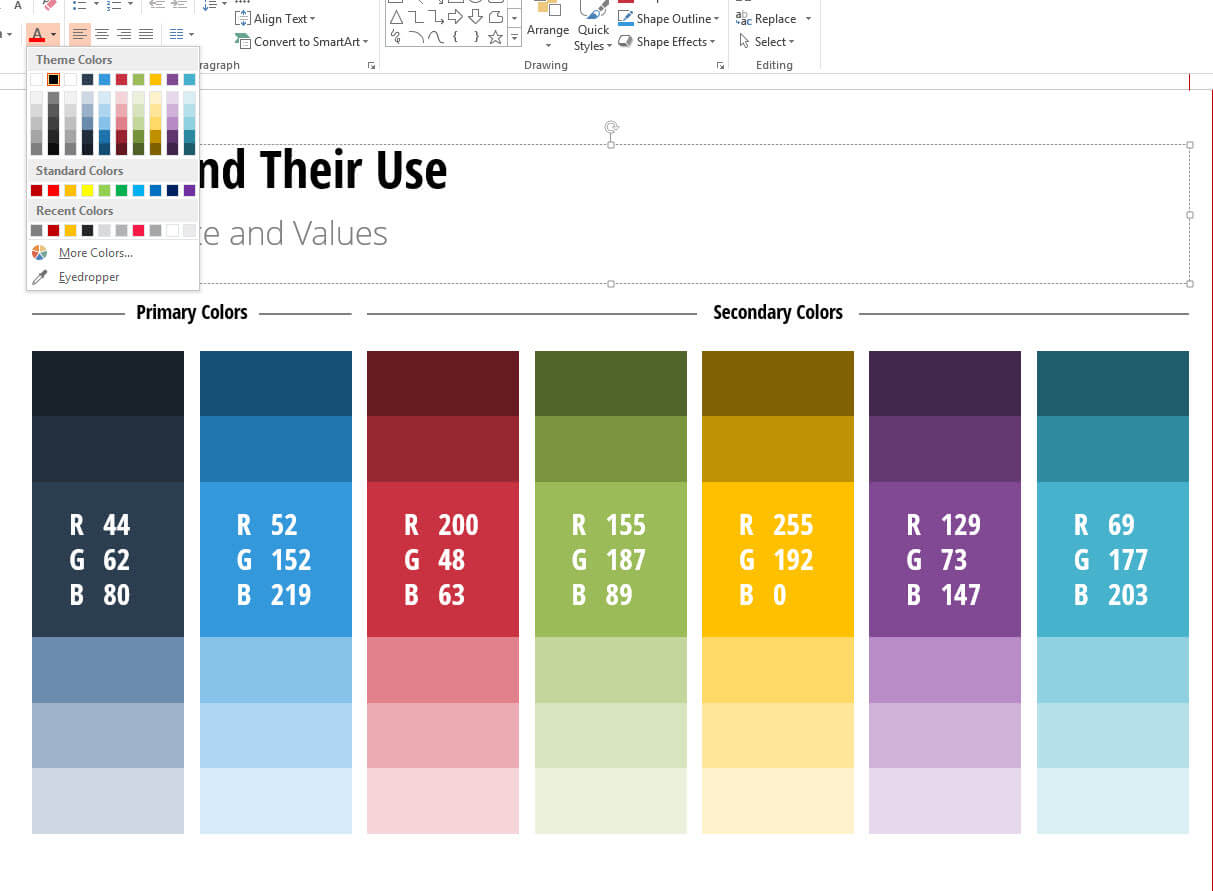Toggle center text alignment
This screenshot has width=1213, height=891.
coord(101,33)
